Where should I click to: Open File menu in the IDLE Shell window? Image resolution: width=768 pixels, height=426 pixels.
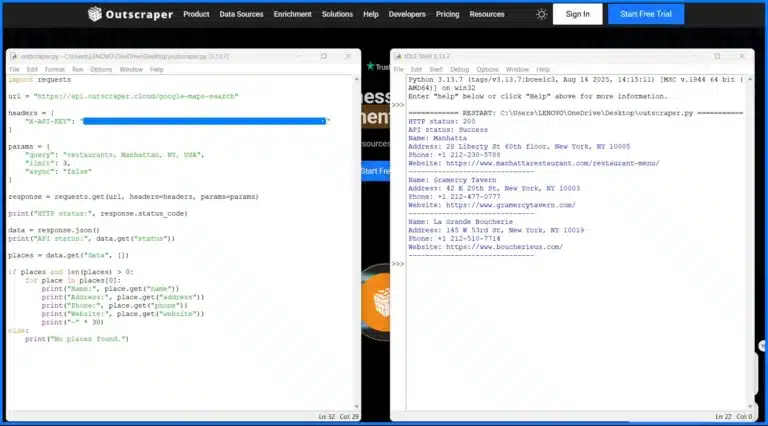[399, 70]
